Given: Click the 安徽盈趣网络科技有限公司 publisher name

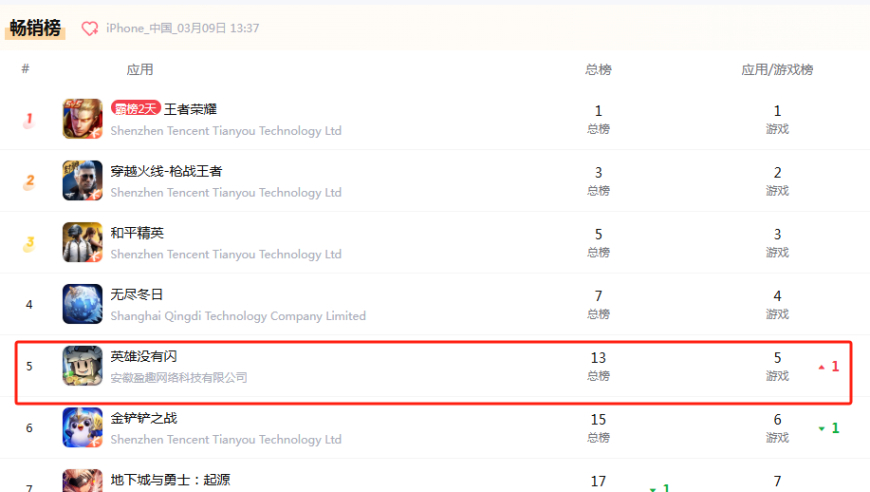Looking at the screenshot, I should pos(179,377).
